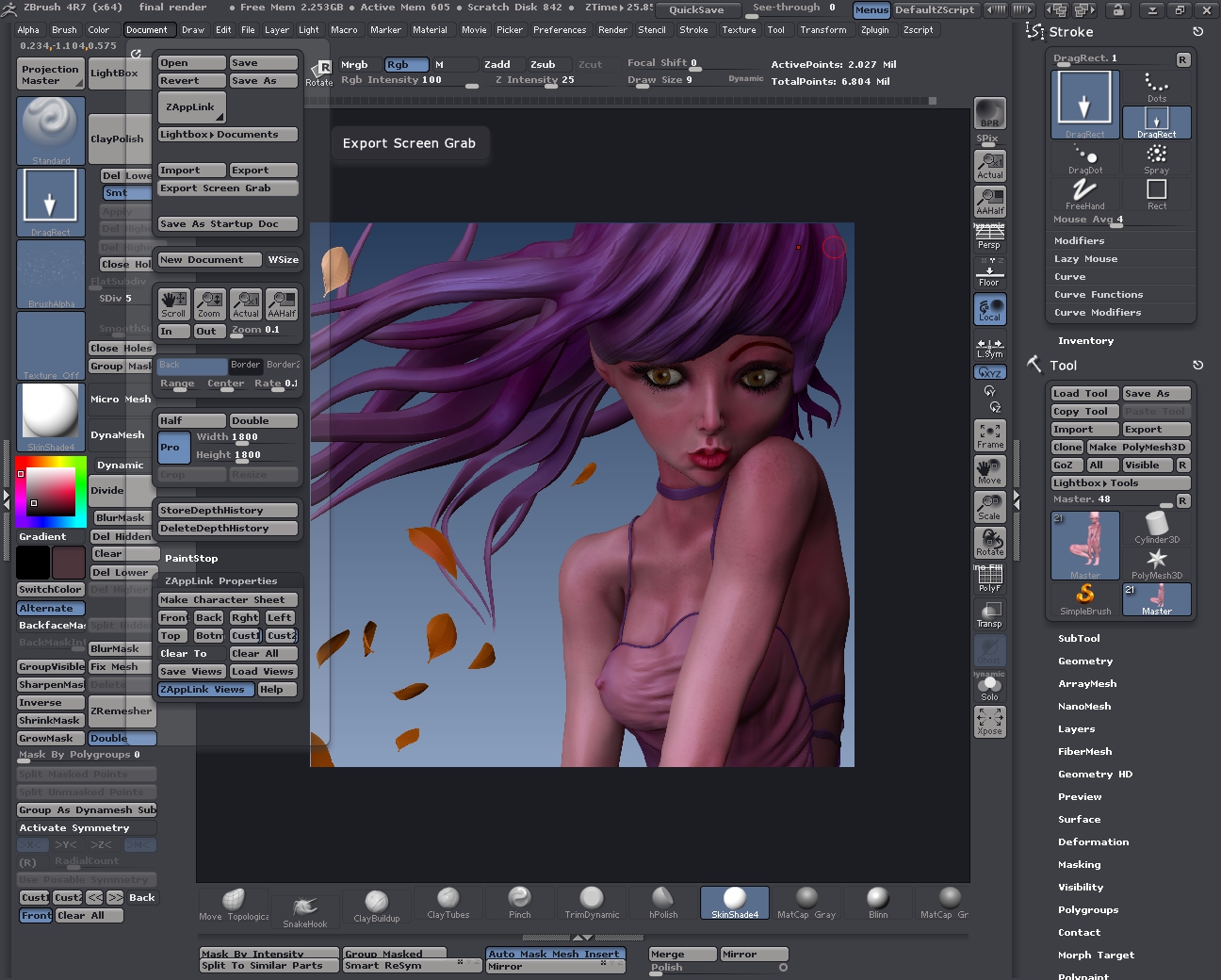Screen dimensions: 1221x980
Task: Expand the Polygroups subpalette
Action: coord(1088,910)
